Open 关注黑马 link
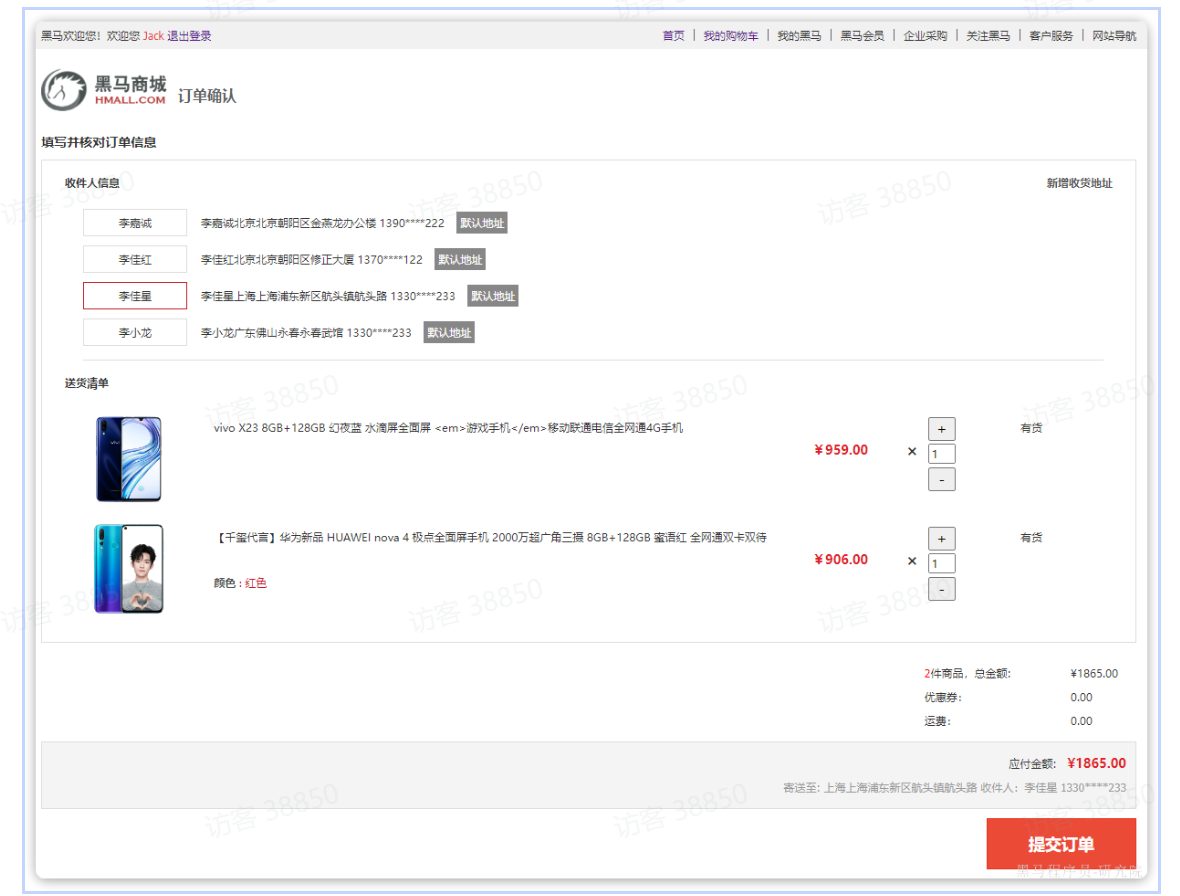This screenshot has height=896, width=1180. (x=988, y=35)
